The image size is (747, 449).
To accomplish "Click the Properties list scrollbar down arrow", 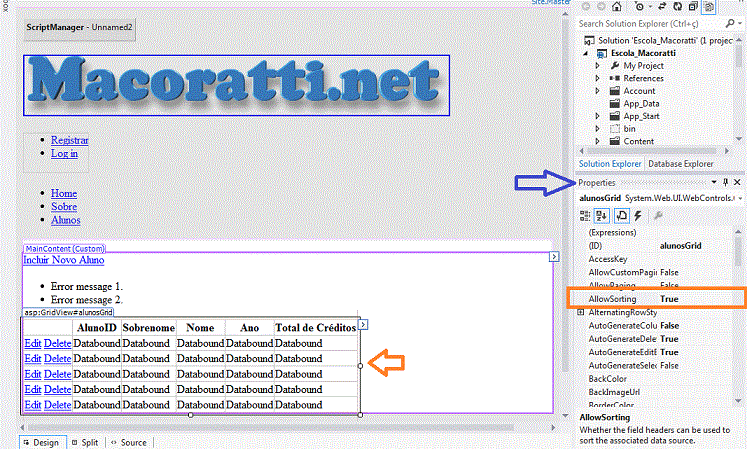I will click(738, 401).
